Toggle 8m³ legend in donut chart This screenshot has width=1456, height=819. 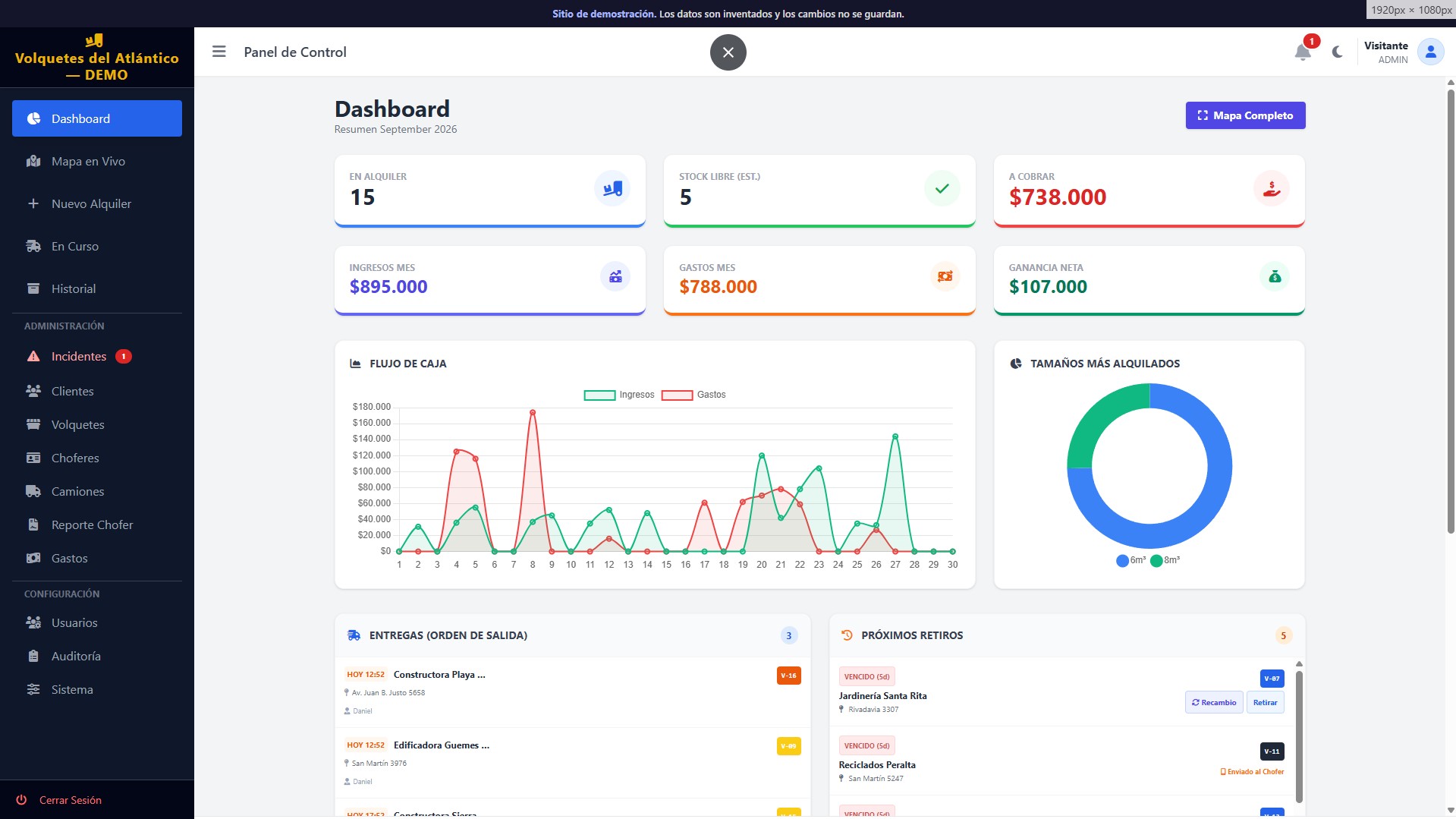[x=1165, y=560]
